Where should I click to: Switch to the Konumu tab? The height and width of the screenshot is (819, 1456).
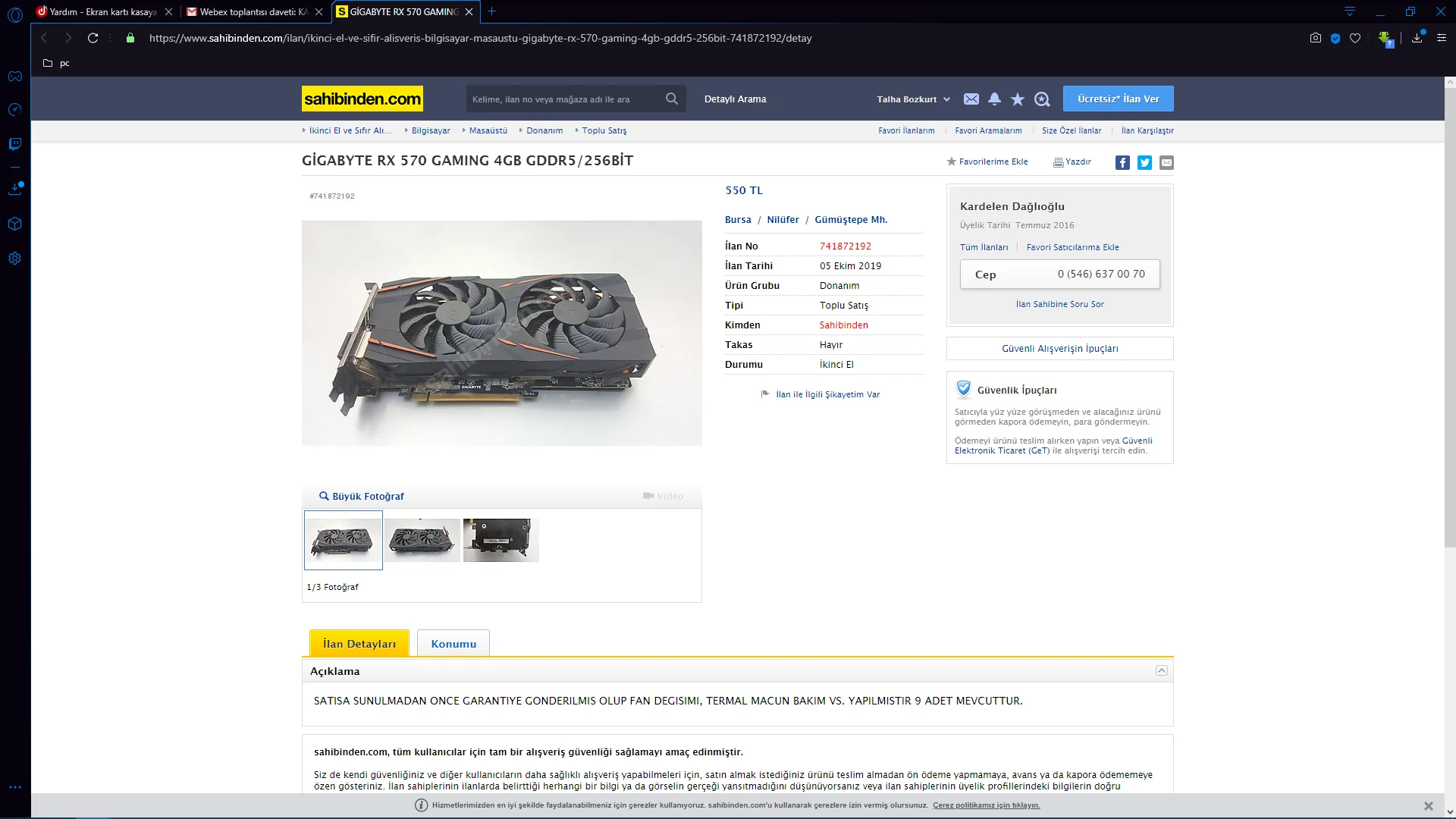[453, 644]
